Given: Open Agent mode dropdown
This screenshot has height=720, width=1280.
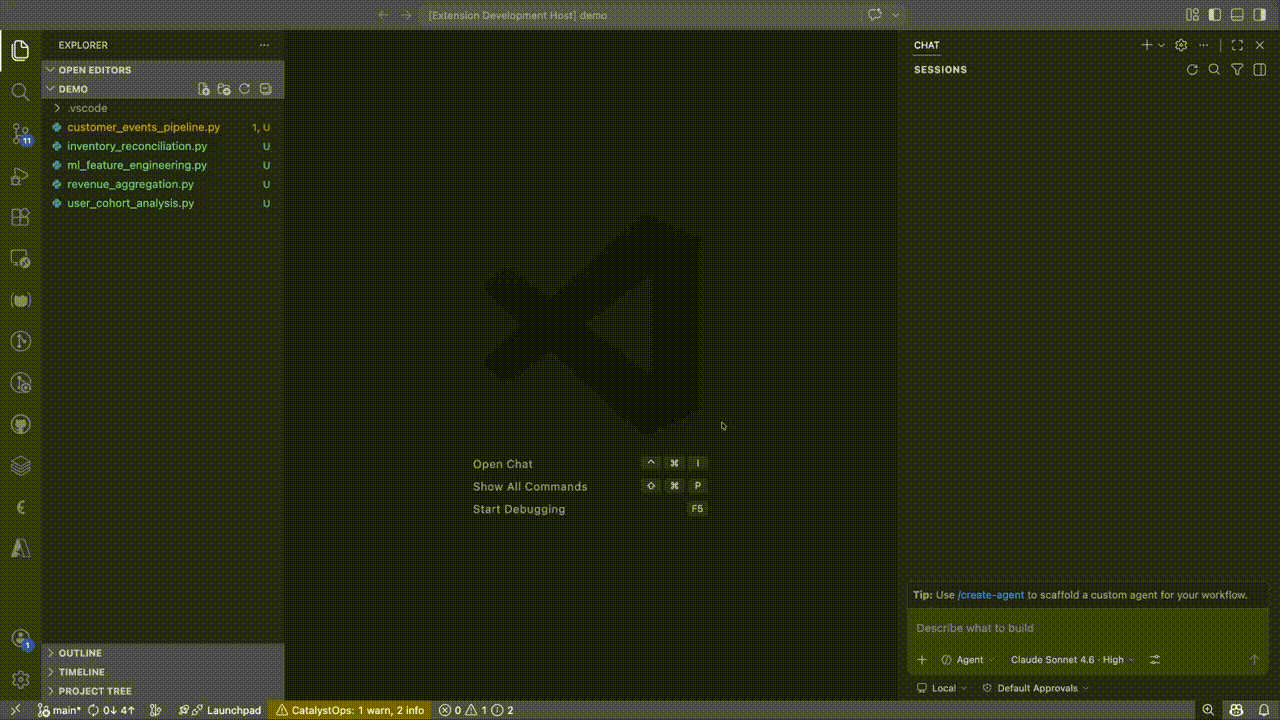Looking at the screenshot, I should tap(969, 660).
